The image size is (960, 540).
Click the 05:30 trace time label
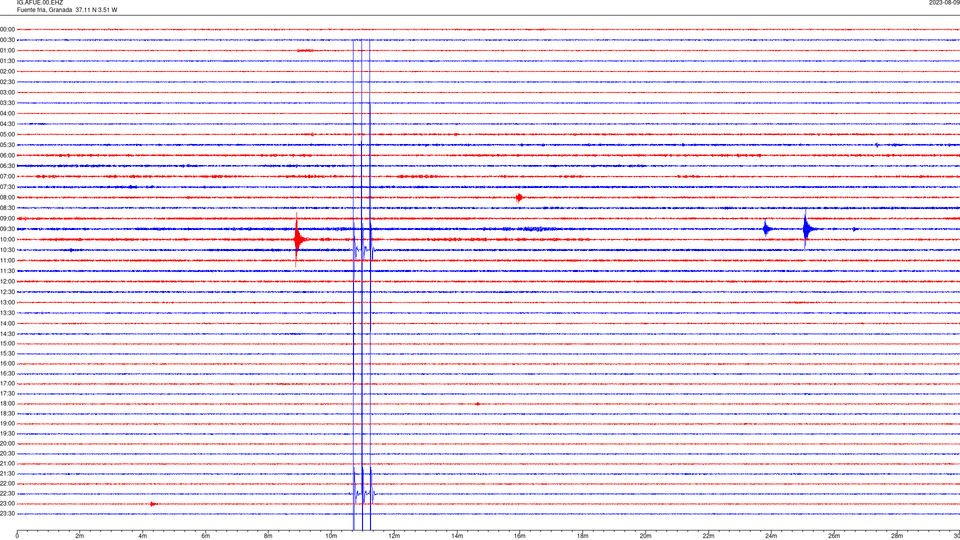click(7, 145)
